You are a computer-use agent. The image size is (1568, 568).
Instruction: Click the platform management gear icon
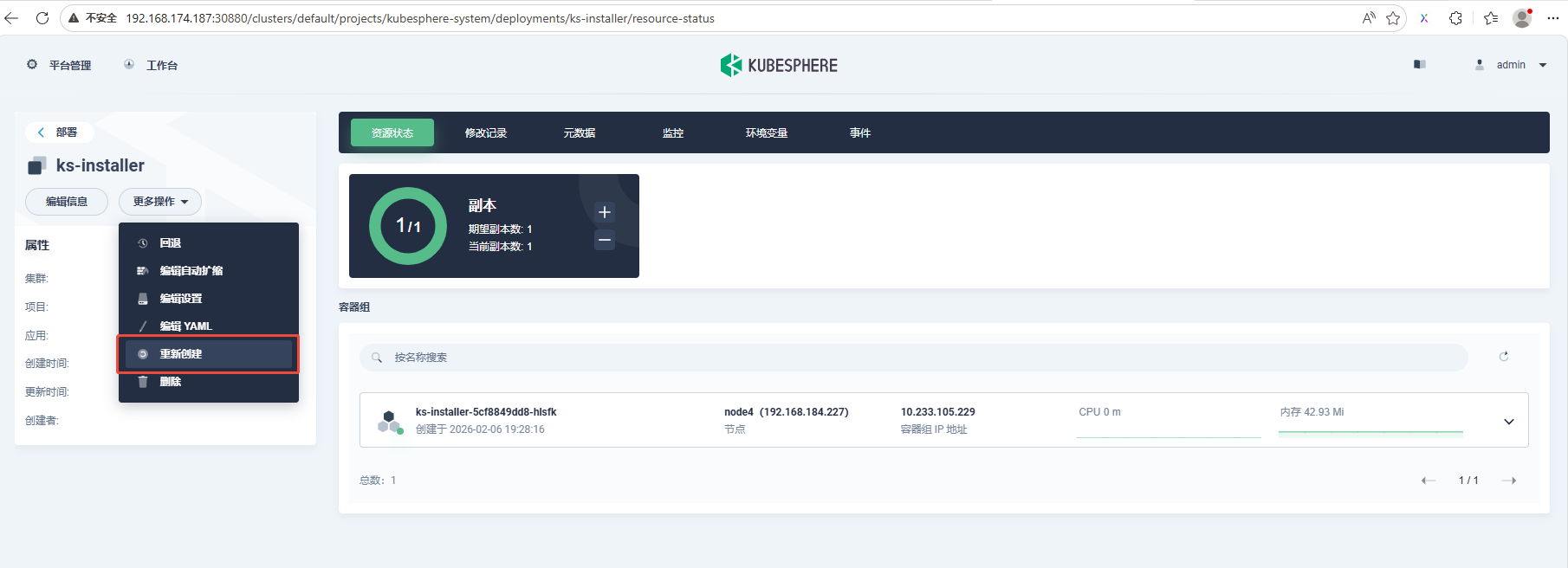point(32,65)
